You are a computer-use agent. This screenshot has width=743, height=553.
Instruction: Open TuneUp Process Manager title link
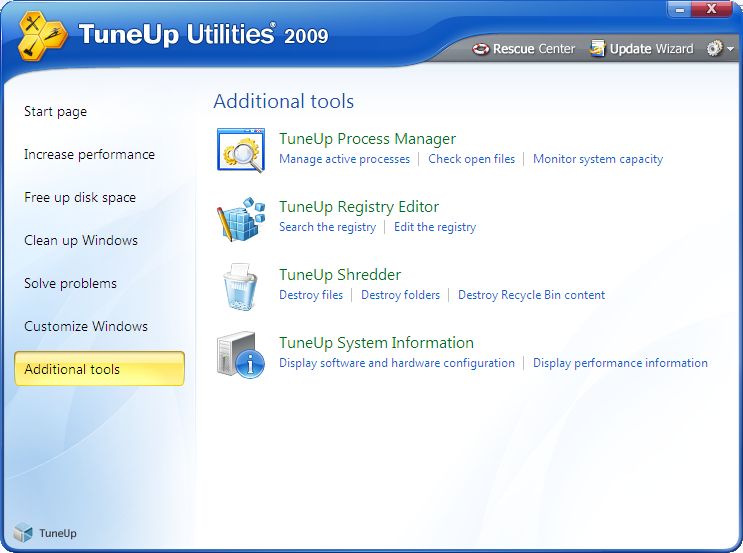[367, 139]
